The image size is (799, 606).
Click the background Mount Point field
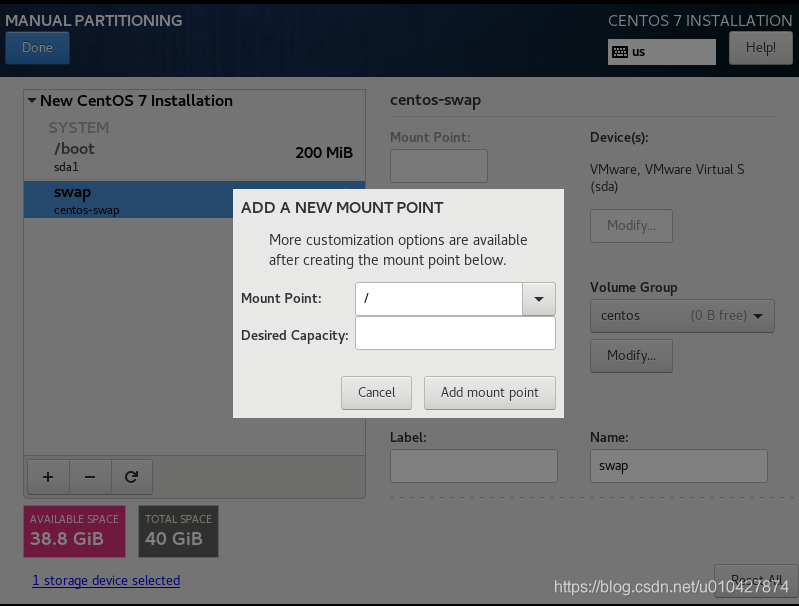pyautogui.click(x=439, y=166)
